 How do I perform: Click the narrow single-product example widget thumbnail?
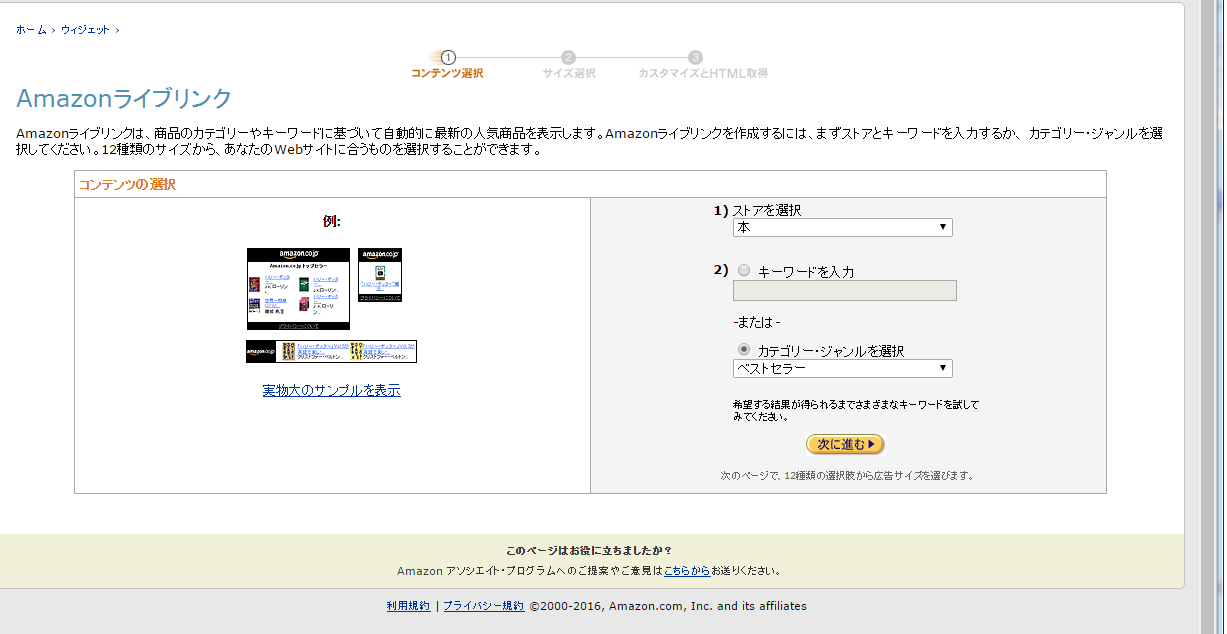(x=380, y=275)
